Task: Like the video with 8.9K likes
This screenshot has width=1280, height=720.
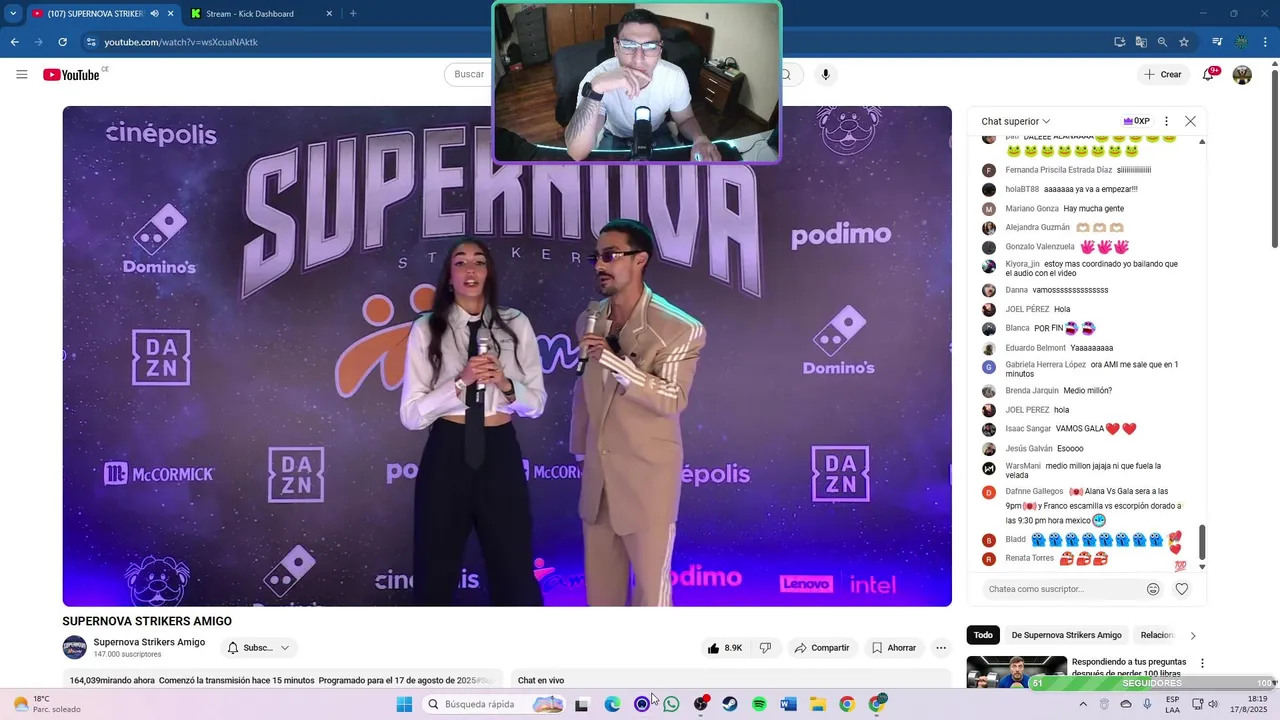Action: [x=725, y=648]
